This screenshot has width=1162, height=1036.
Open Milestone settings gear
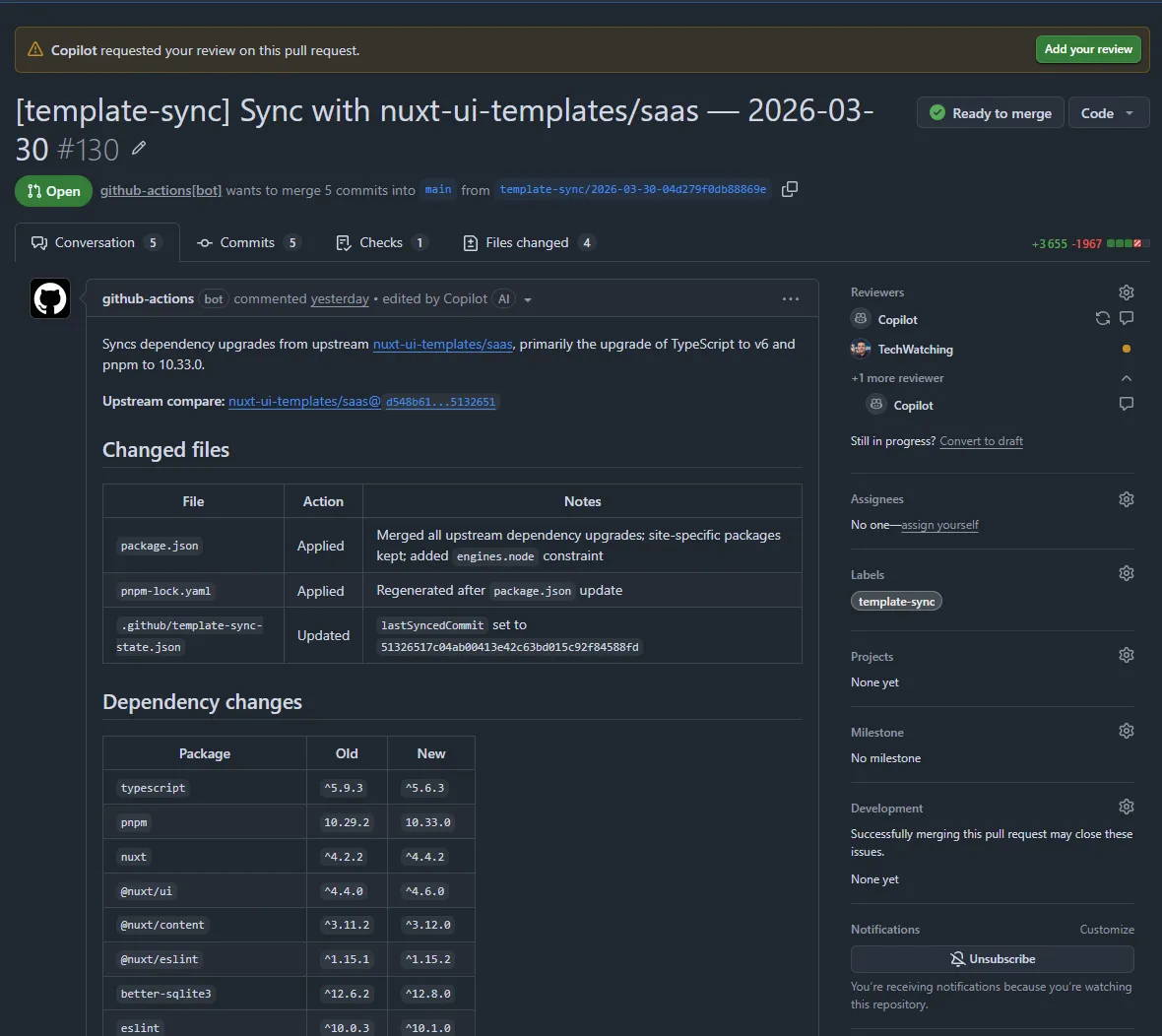click(1126, 730)
